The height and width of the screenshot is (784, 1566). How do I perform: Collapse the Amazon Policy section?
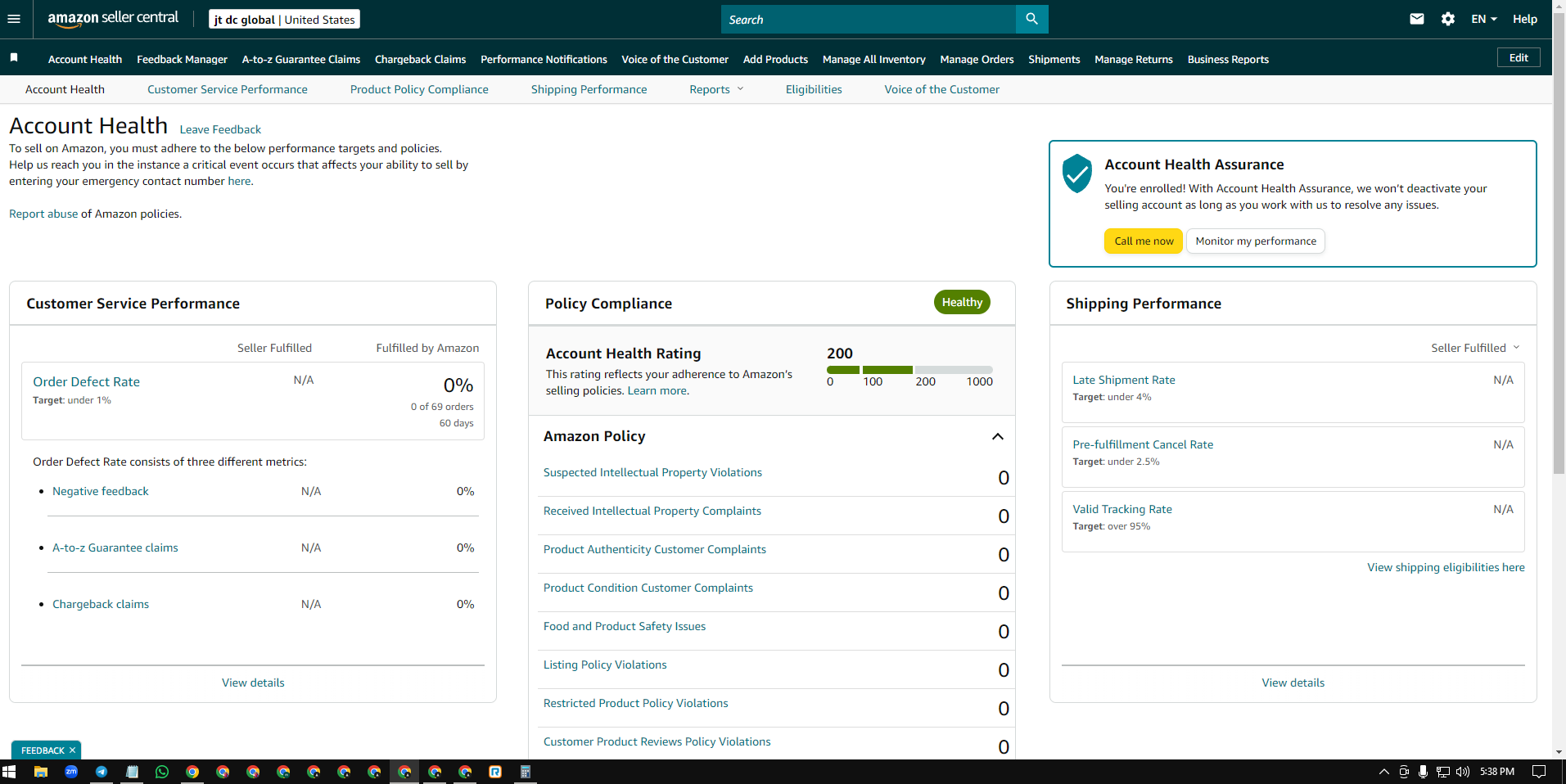(997, 436)
